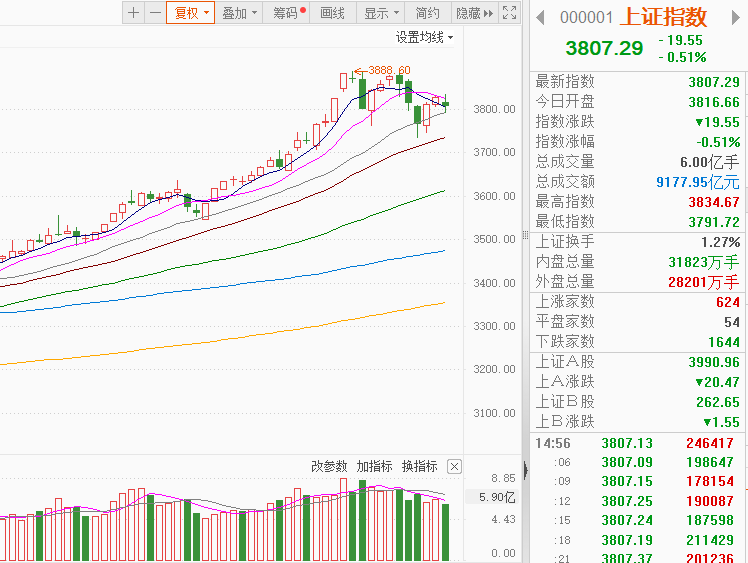Image resolution: width=748 pixels, height=563 pixels.
Task: Click the 上证指数 index title
Action: [663, 17]
